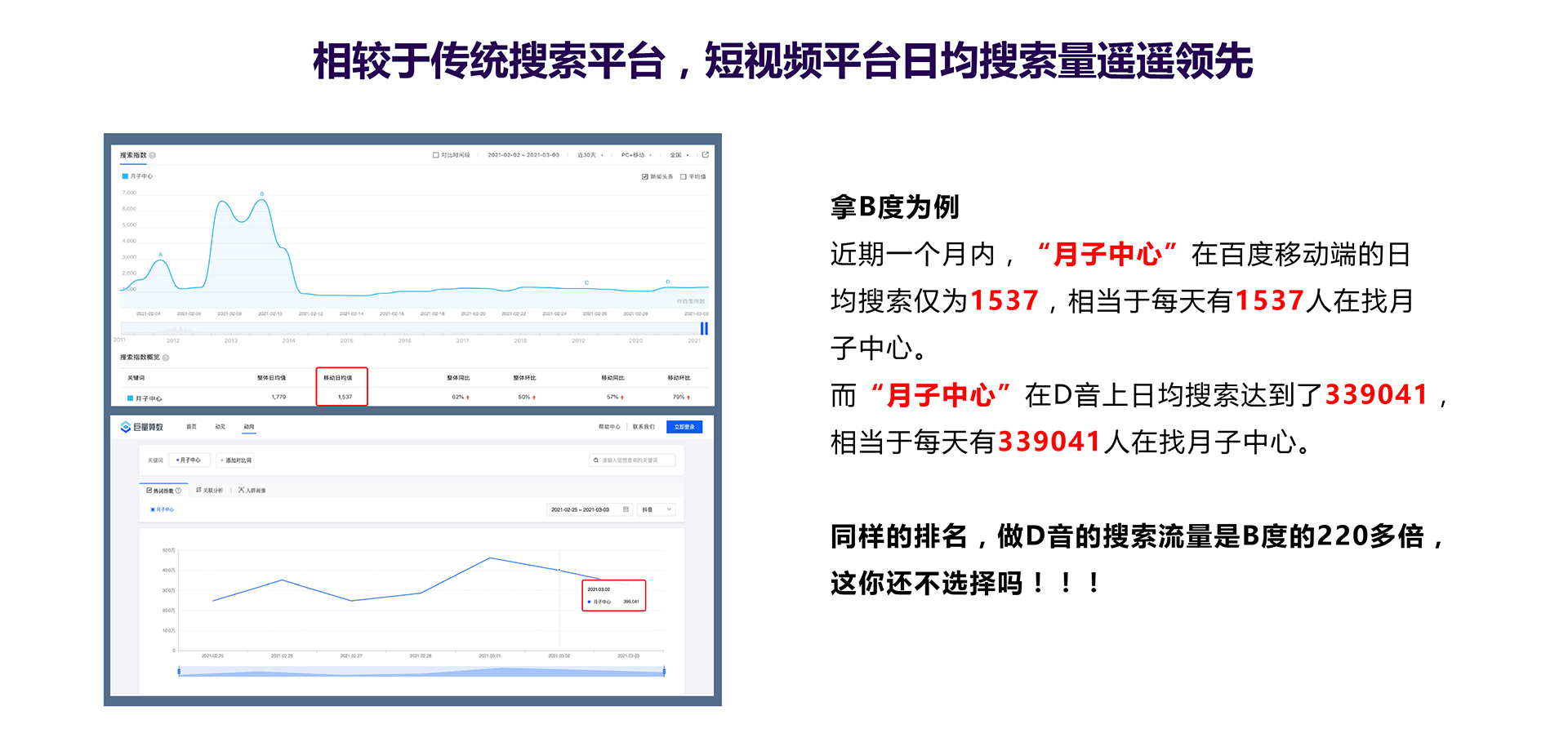This screenshot has width=1568, height=751.
Task: Switch to the 首页 nav tab
Action: point(191,427)
